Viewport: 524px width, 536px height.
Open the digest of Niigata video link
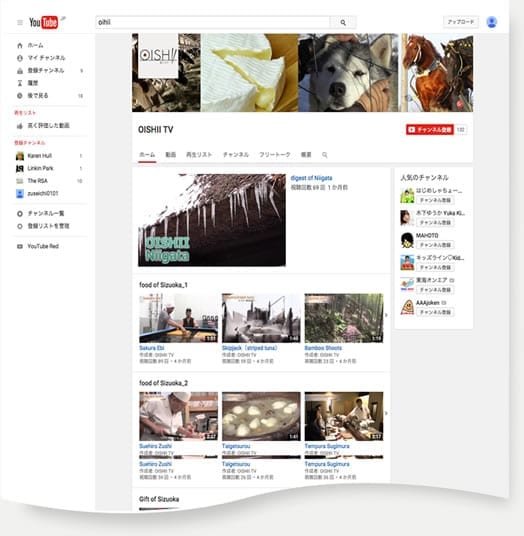coord(311,178)
